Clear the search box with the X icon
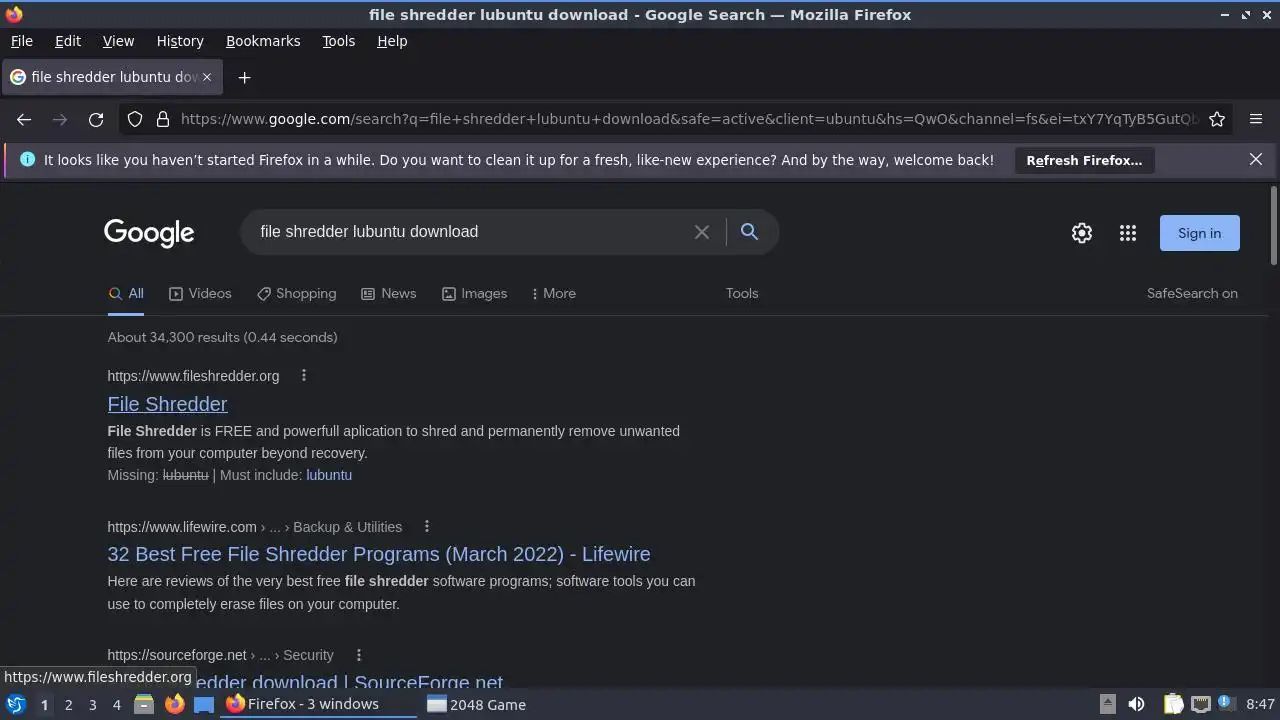 click(702, 232)
